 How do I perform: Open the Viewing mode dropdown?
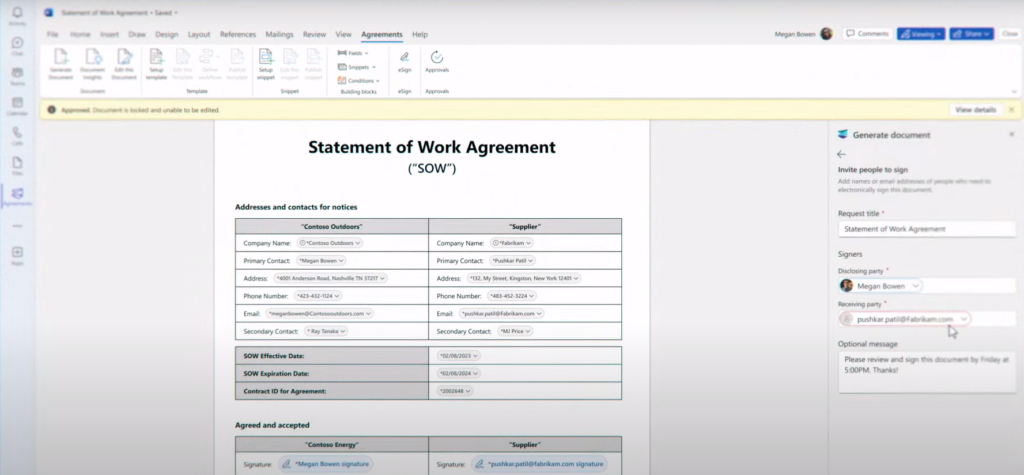[921, 34]
